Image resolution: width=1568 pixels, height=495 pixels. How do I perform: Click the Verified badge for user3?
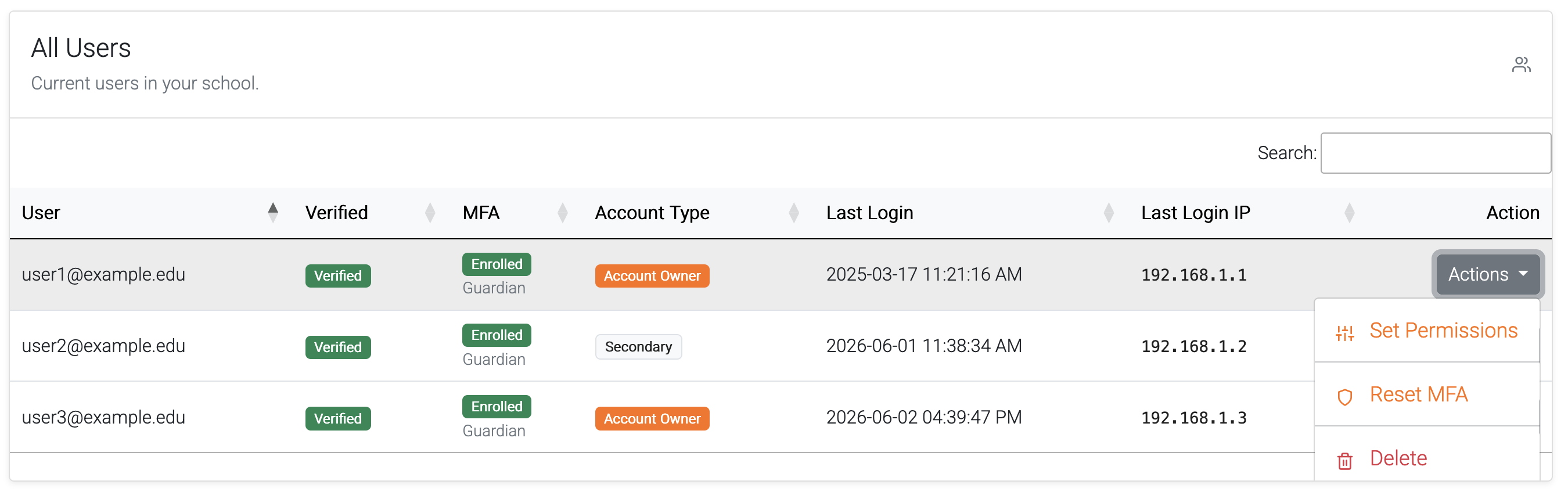338,418
